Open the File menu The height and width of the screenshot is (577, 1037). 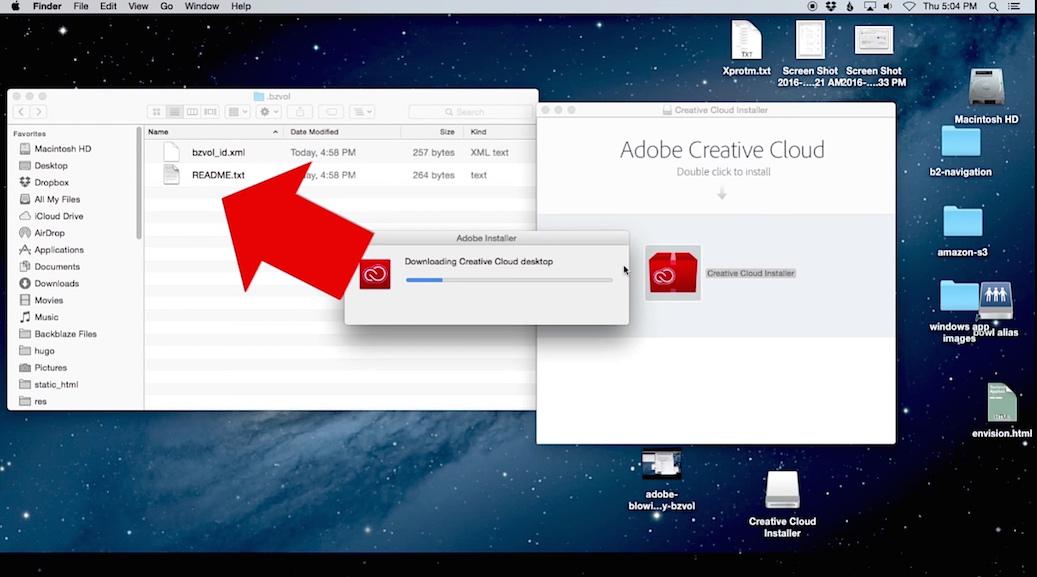tap(81, 6)
